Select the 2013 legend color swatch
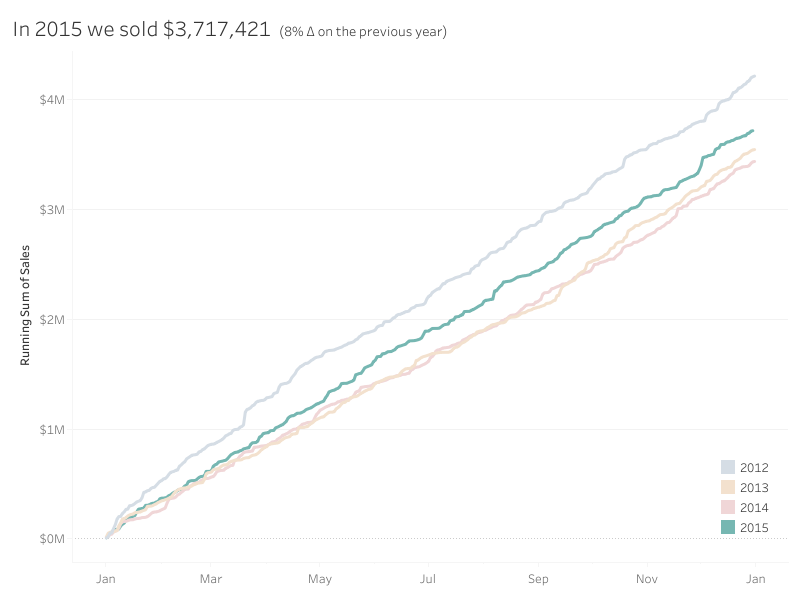This screenshot has height=599, width=799. tap(727, 487)
